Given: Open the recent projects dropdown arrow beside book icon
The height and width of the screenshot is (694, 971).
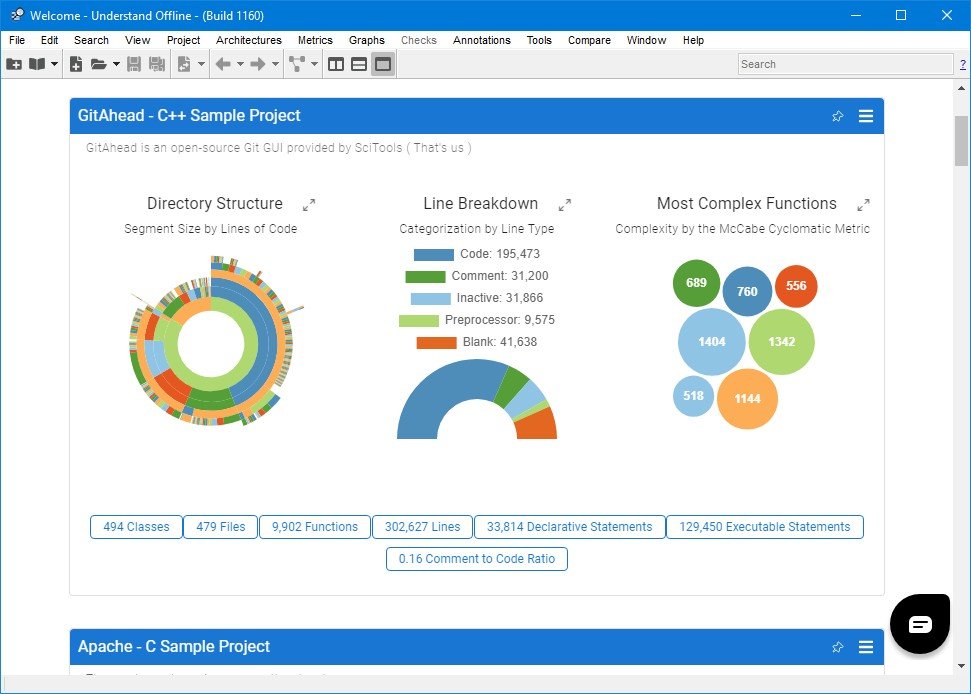Looking at the screenshot, I should [x=54, y=64].
